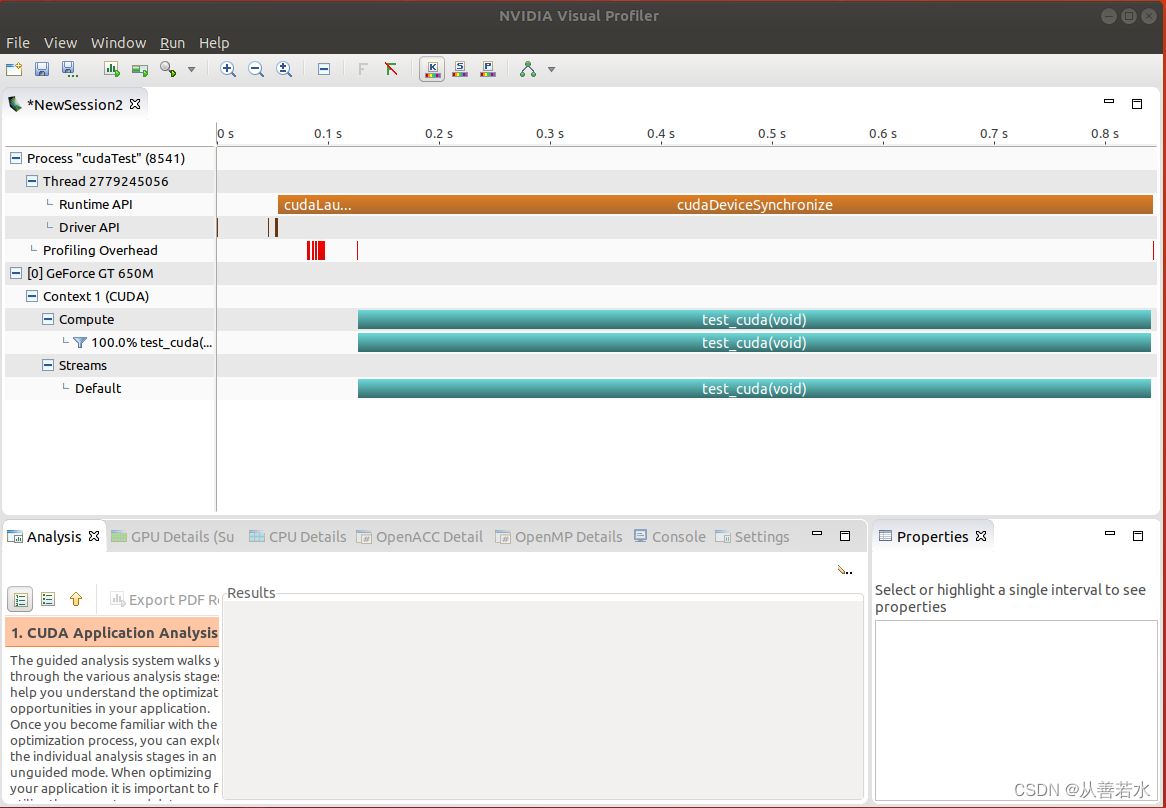Open the dropdown next to the analysis icon

point(550,69)
